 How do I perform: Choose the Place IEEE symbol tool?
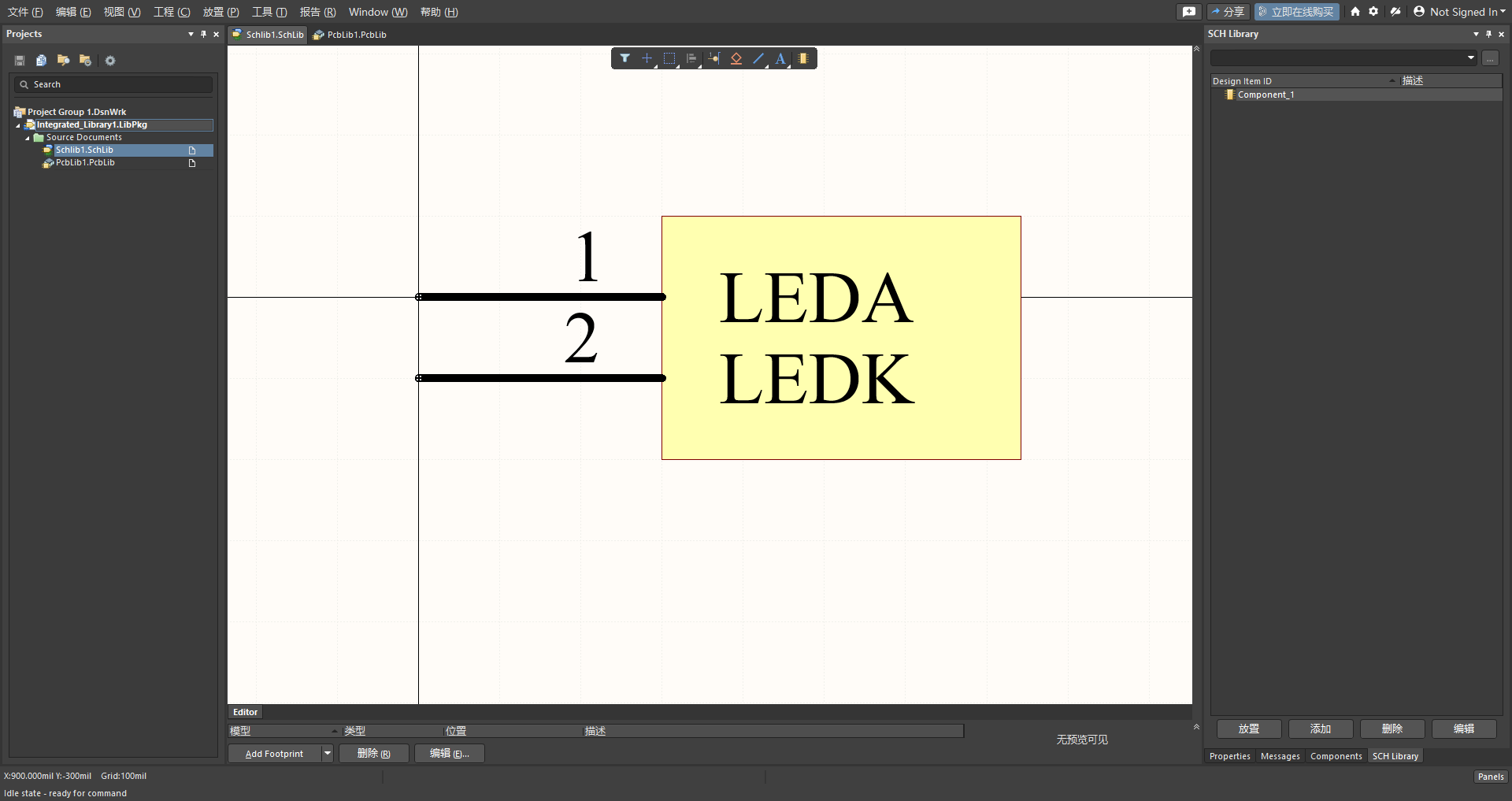[x=736, y=58]
